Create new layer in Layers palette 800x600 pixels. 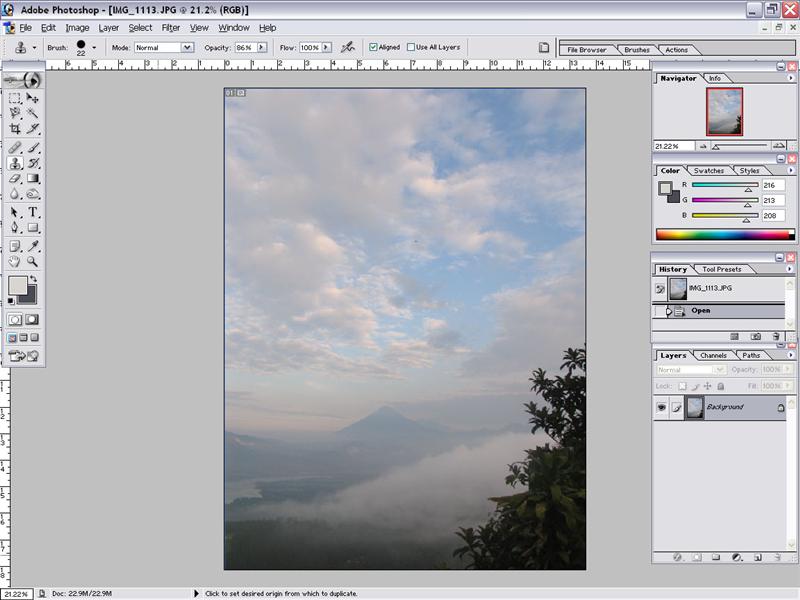[757, 557]
